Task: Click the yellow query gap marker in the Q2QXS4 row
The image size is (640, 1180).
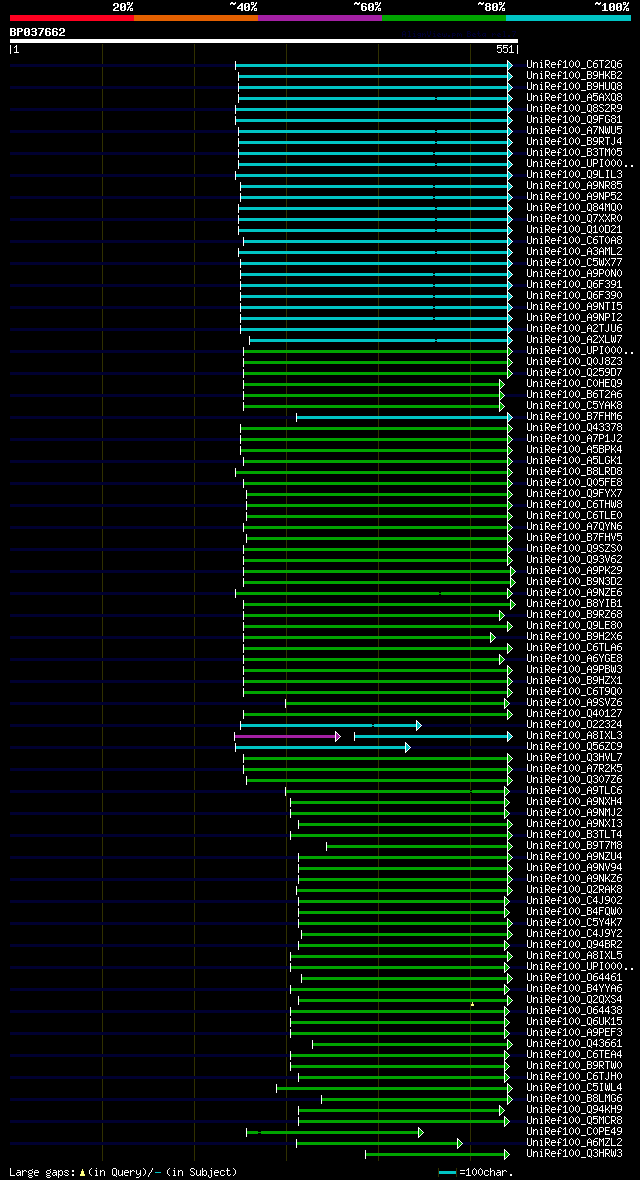Action: (472, 1004)
